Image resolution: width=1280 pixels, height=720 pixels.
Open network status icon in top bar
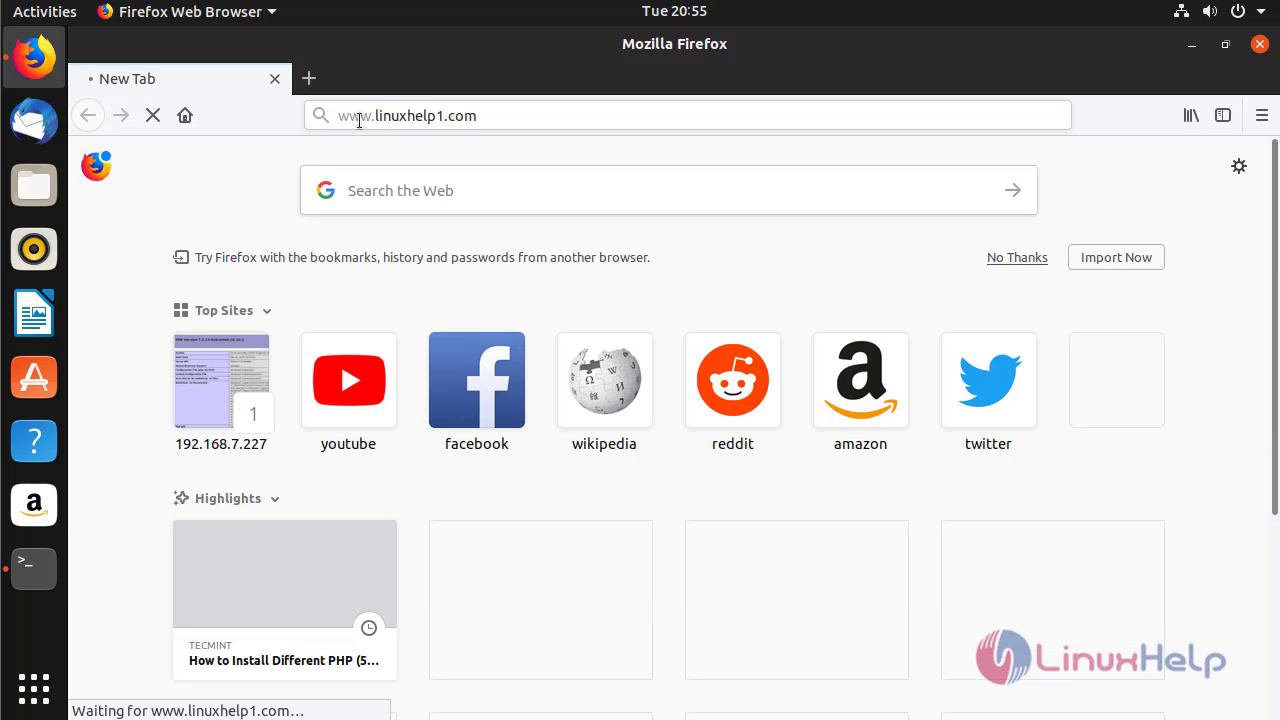click(1181, 11)
